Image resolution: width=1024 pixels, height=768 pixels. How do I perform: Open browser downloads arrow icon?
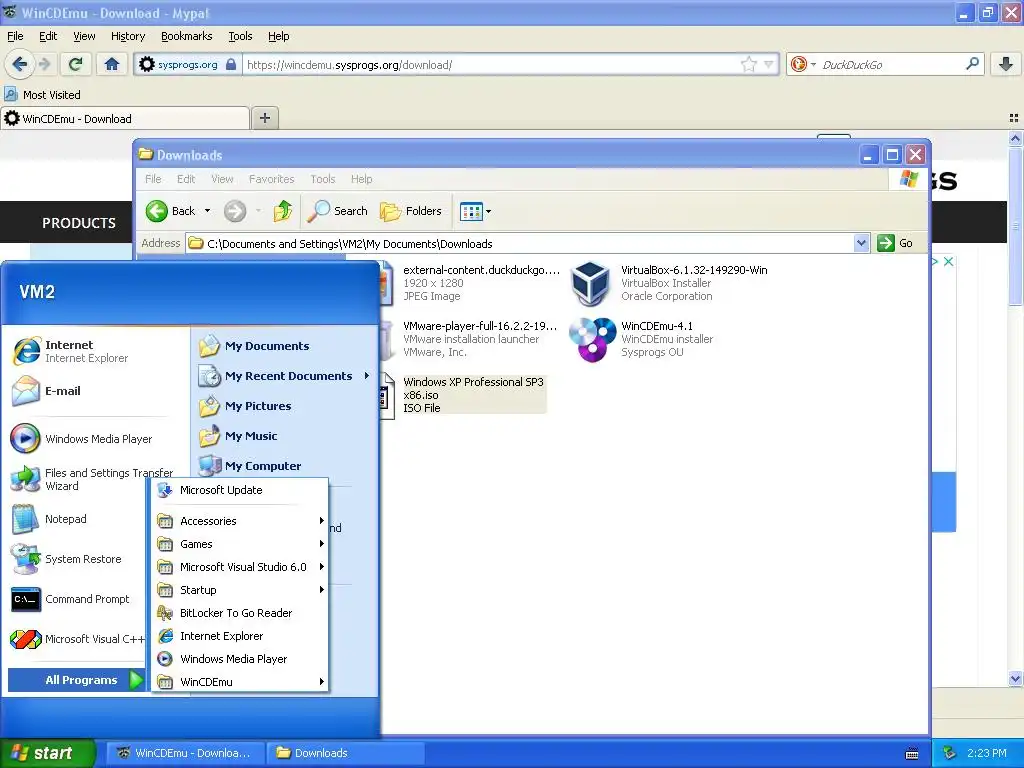[1006, 64]
